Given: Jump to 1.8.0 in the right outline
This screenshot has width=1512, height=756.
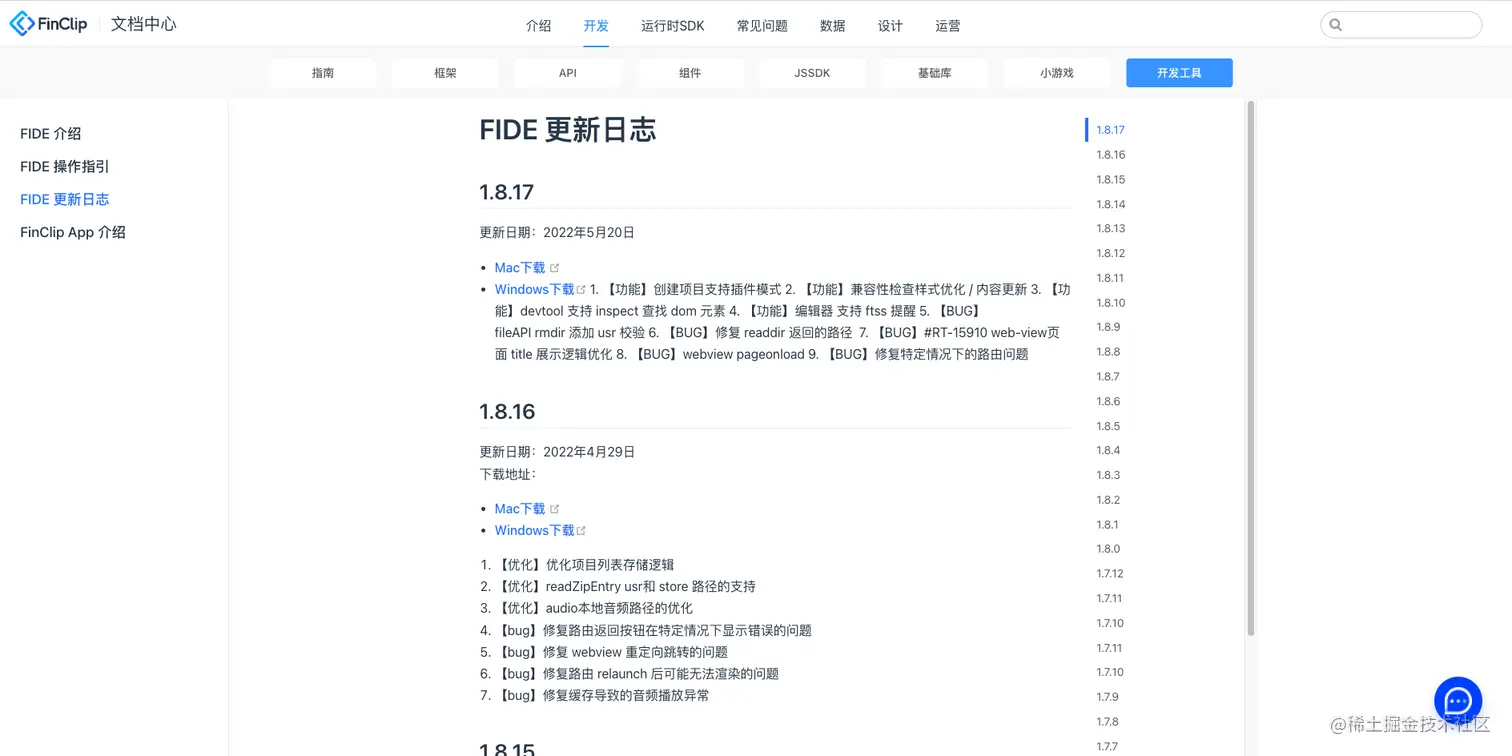Looking at the screenshot, I should pyautogui.click(x=1107, y=549).
